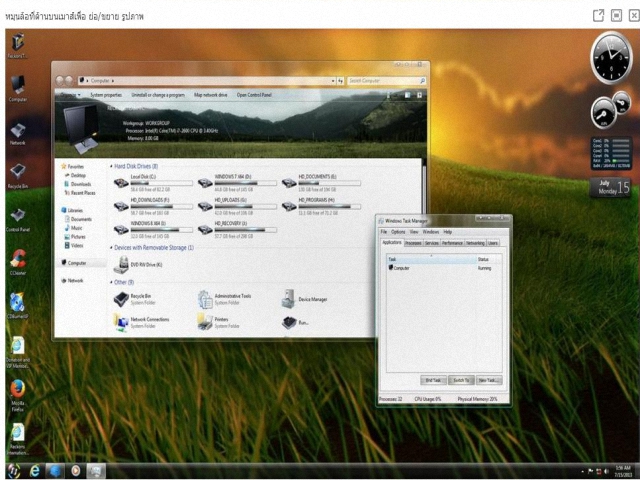Open Windows Media Player taskbar icon
This screenshot has width=640, height=480.
coord(76,471)
